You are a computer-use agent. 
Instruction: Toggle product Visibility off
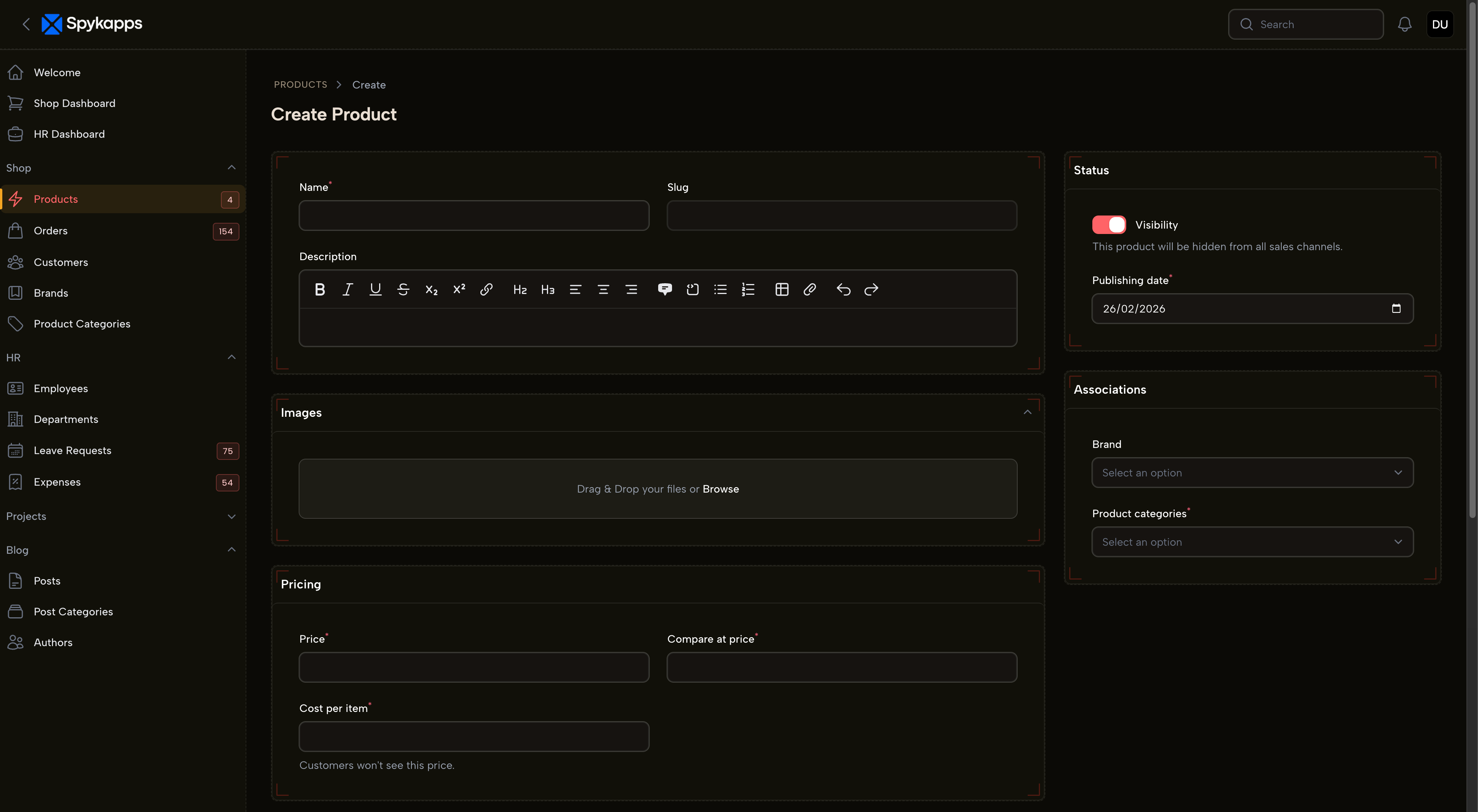[1108, 224]
